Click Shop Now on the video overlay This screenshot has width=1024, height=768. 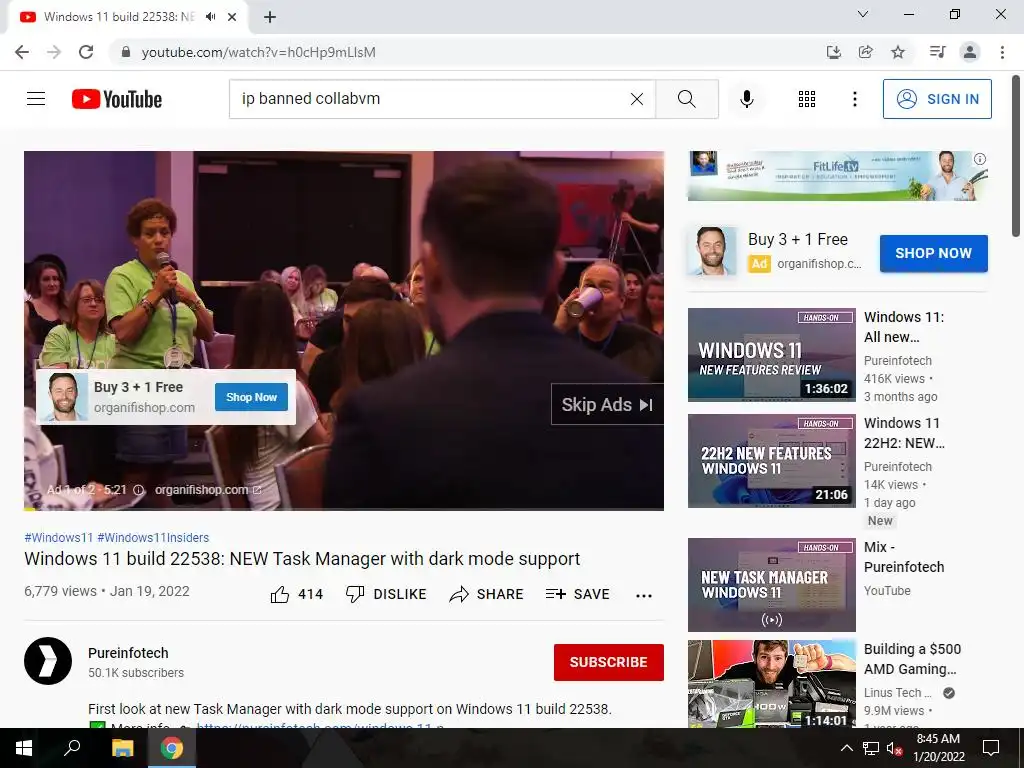[251, 397]
